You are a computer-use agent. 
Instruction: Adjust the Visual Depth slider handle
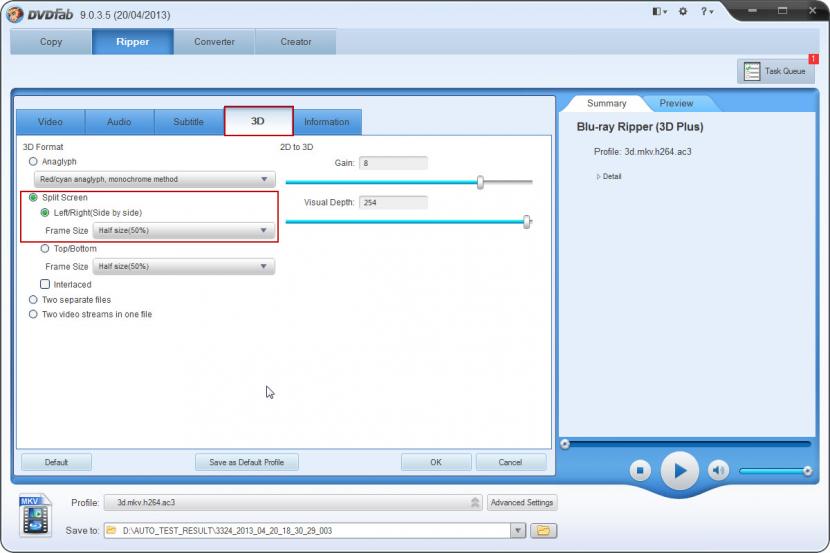pos(527,222)
